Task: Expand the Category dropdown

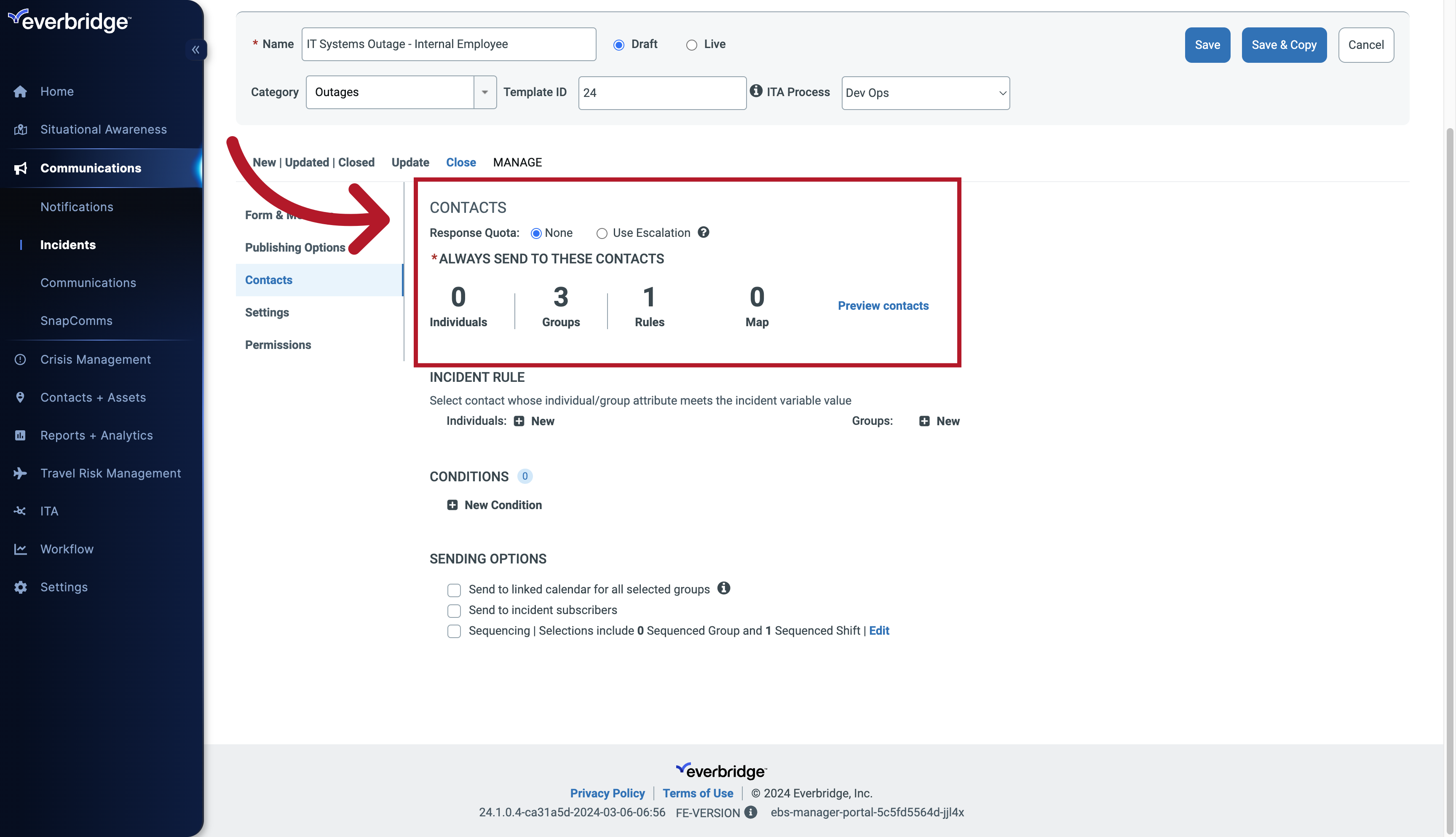Action: [x=484, y=92]
